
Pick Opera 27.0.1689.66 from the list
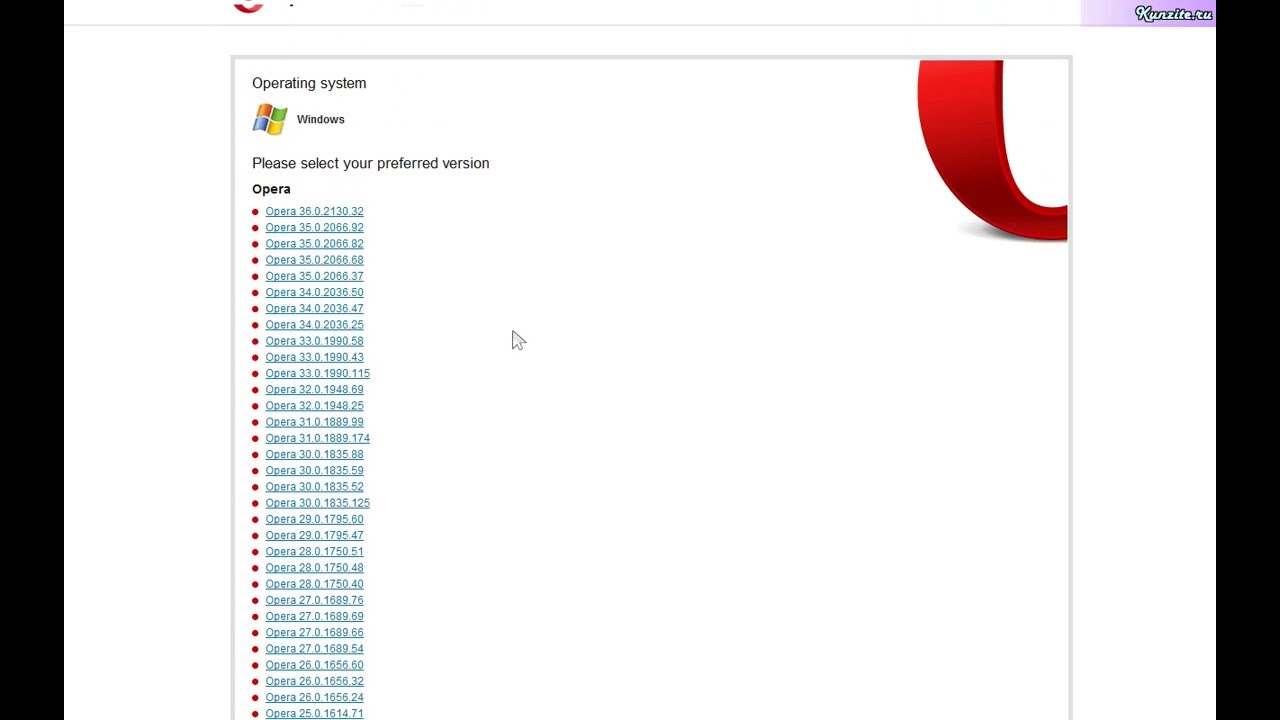(314, 632)
